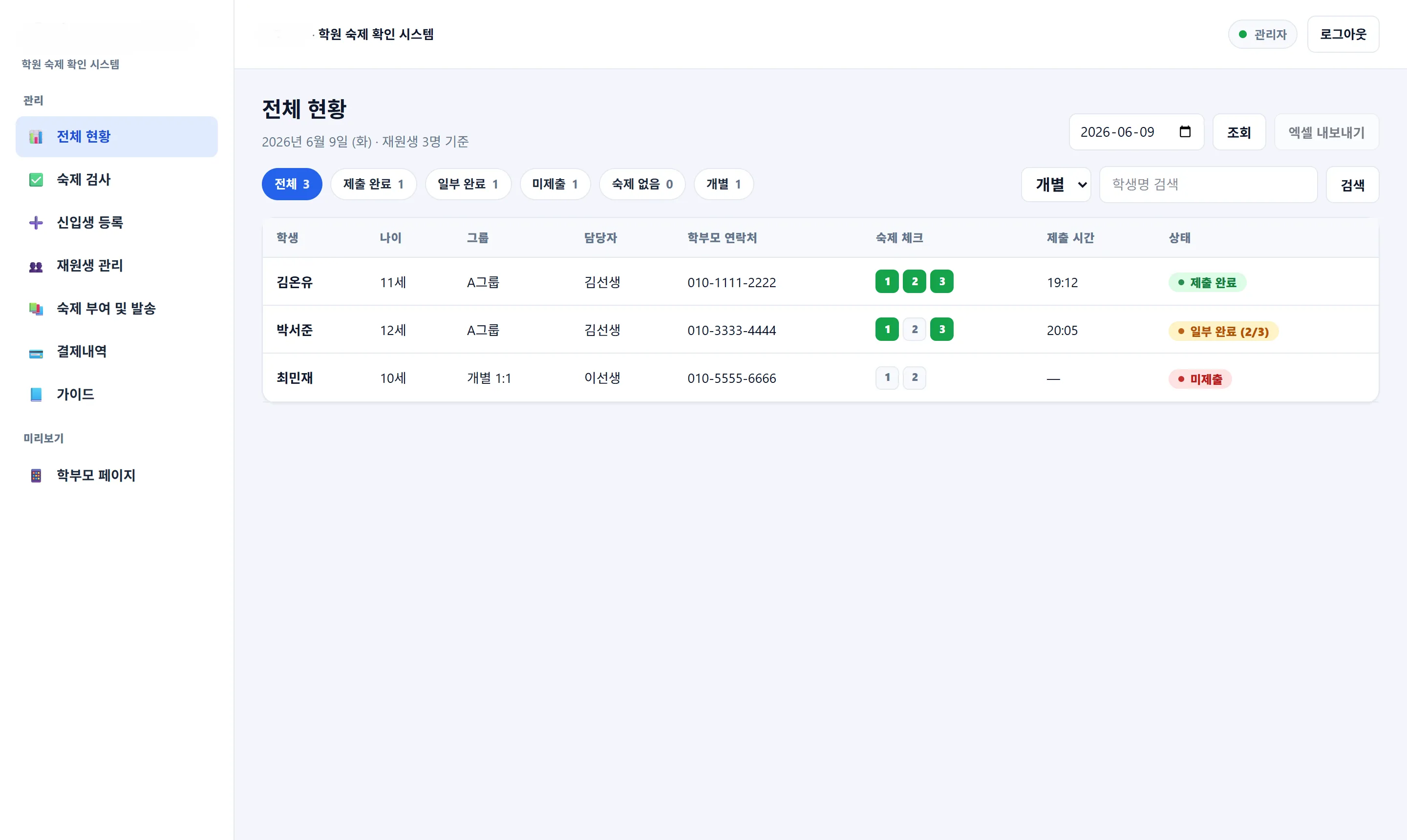Click the 검색 button
The width and height of the screenshot is (1407, 840).
[x=1353, y=185]
